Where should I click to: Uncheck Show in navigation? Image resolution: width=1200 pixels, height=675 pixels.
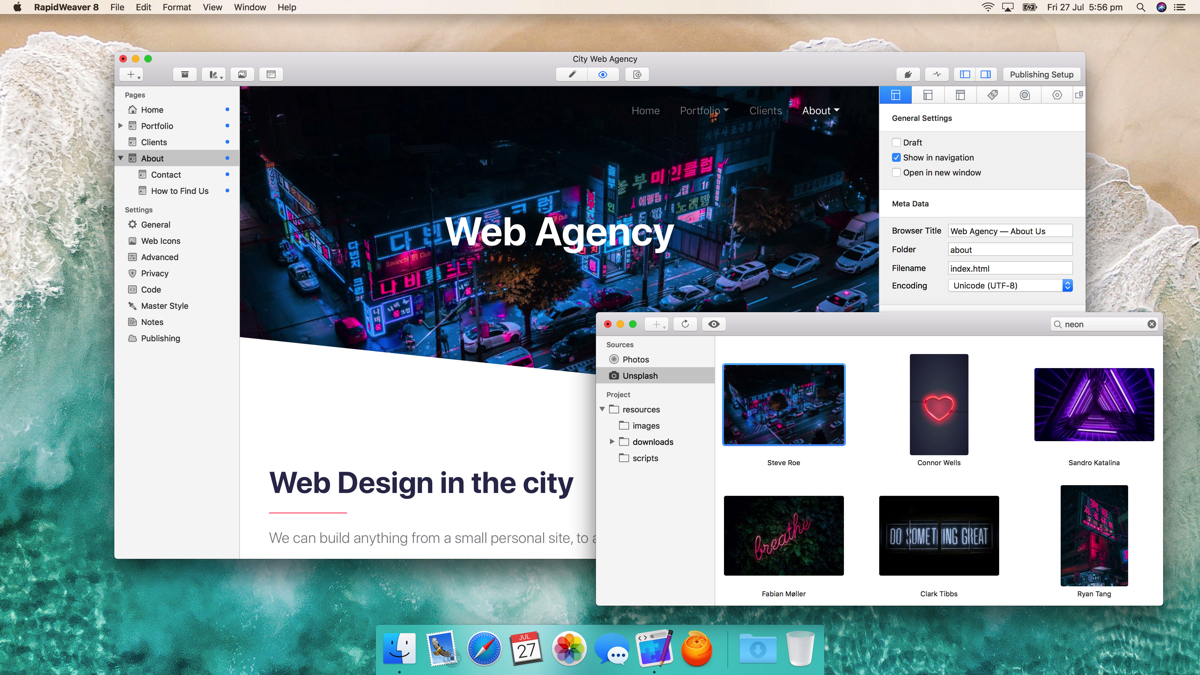[x=896, y=158]
